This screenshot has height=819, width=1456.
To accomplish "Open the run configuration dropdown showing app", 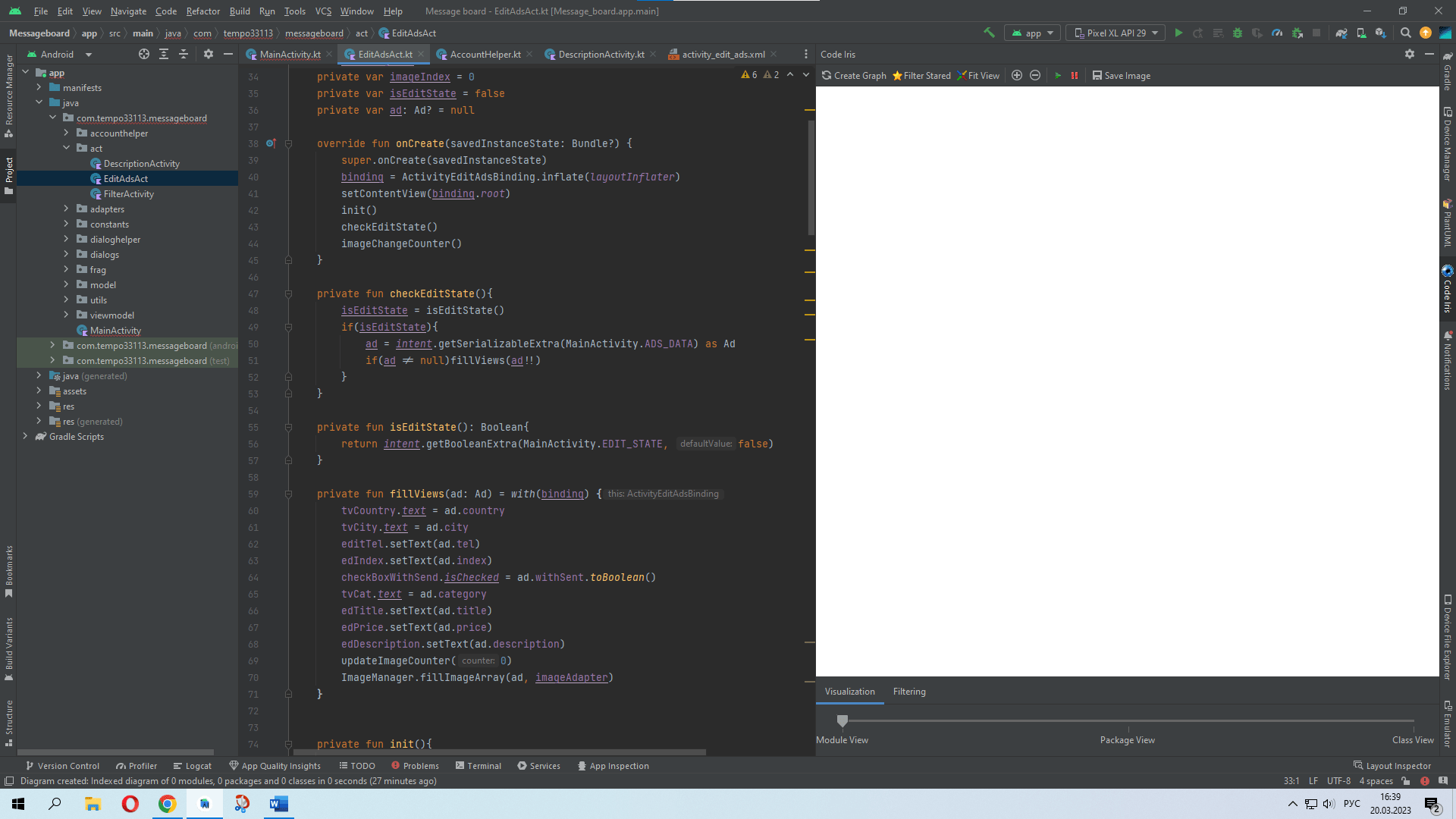I will (x=1031, y=33).
